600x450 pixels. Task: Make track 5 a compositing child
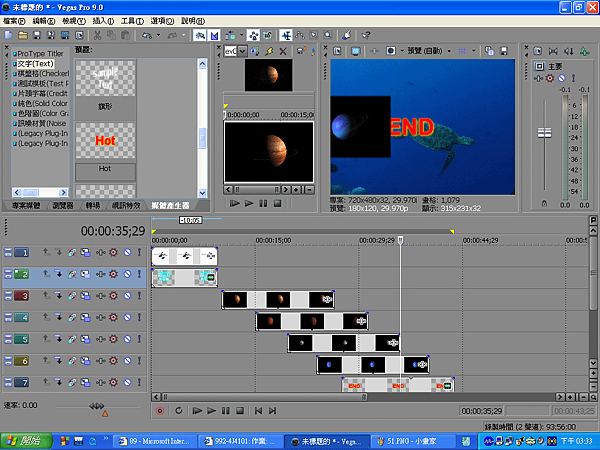tap(58, 339)
